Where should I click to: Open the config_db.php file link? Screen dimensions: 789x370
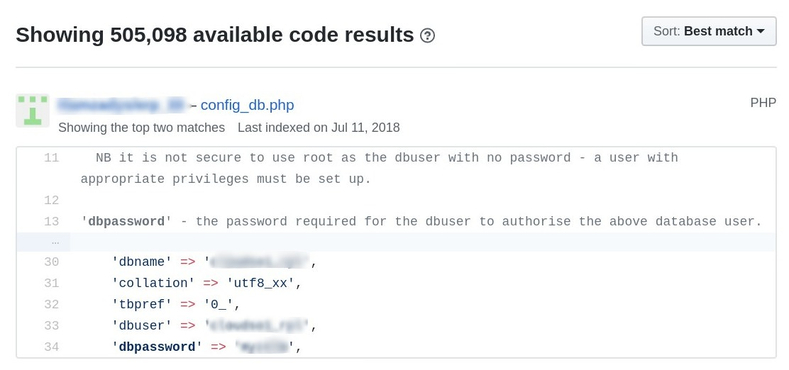click(x=247, y=105)
